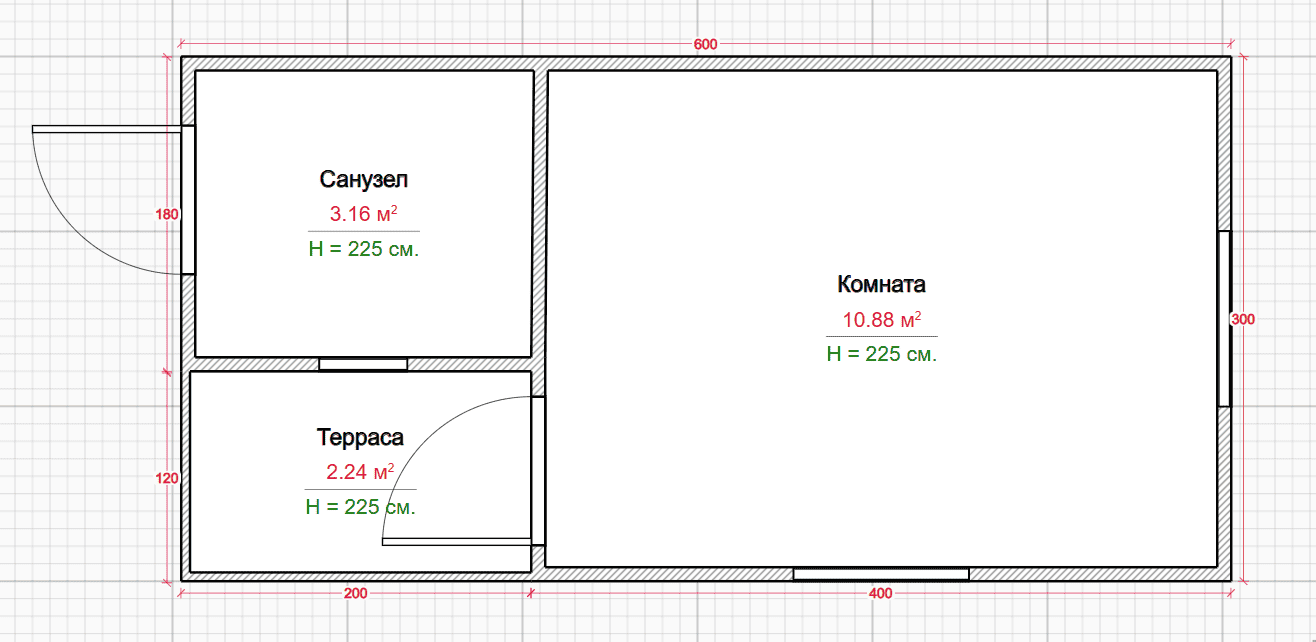Click the 120 left dimension label
The width and height of the screenshot is (1316, 642).
[x=167, y=478]
